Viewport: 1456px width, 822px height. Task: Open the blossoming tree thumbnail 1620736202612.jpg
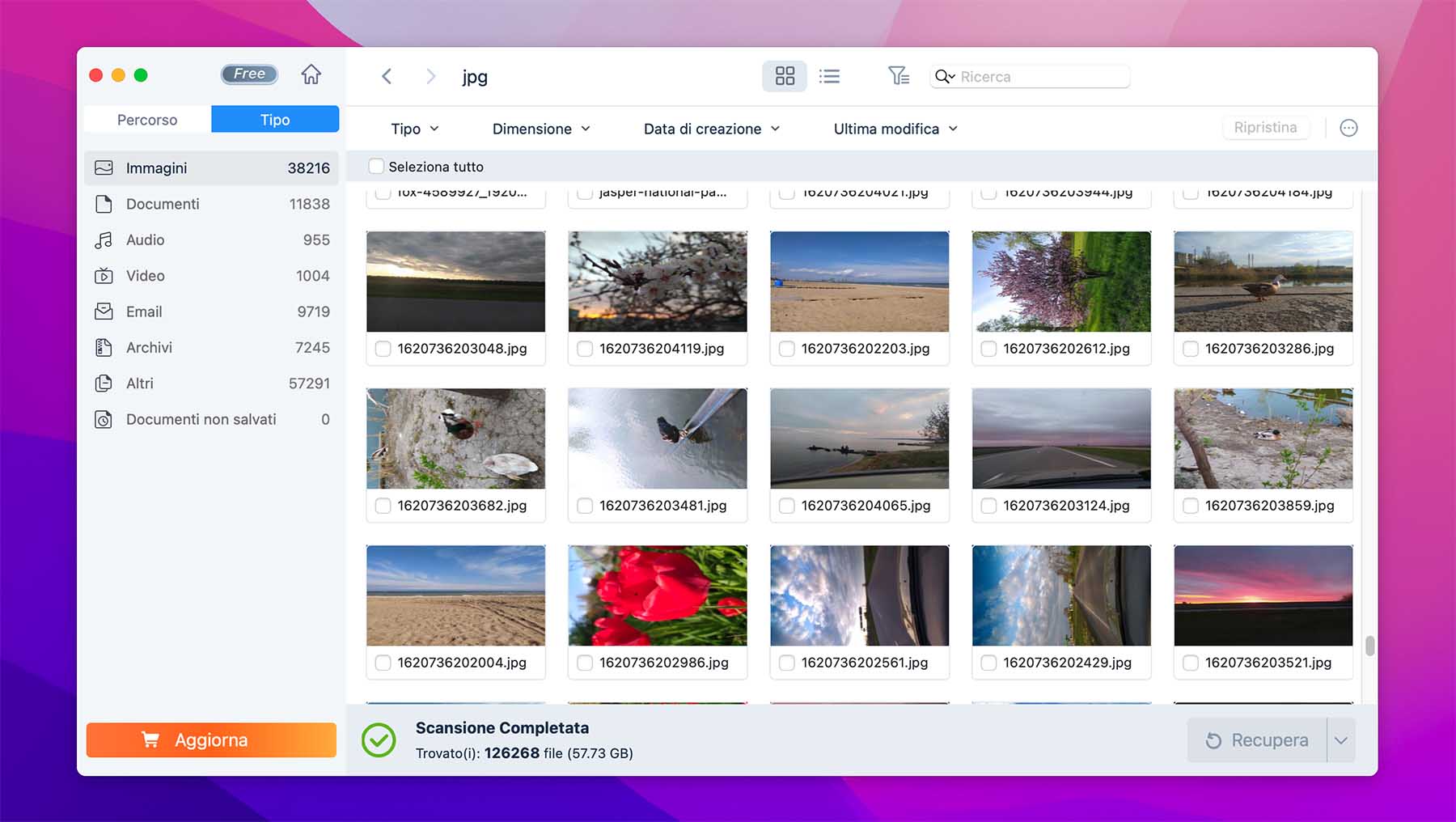click(1061, 282)
